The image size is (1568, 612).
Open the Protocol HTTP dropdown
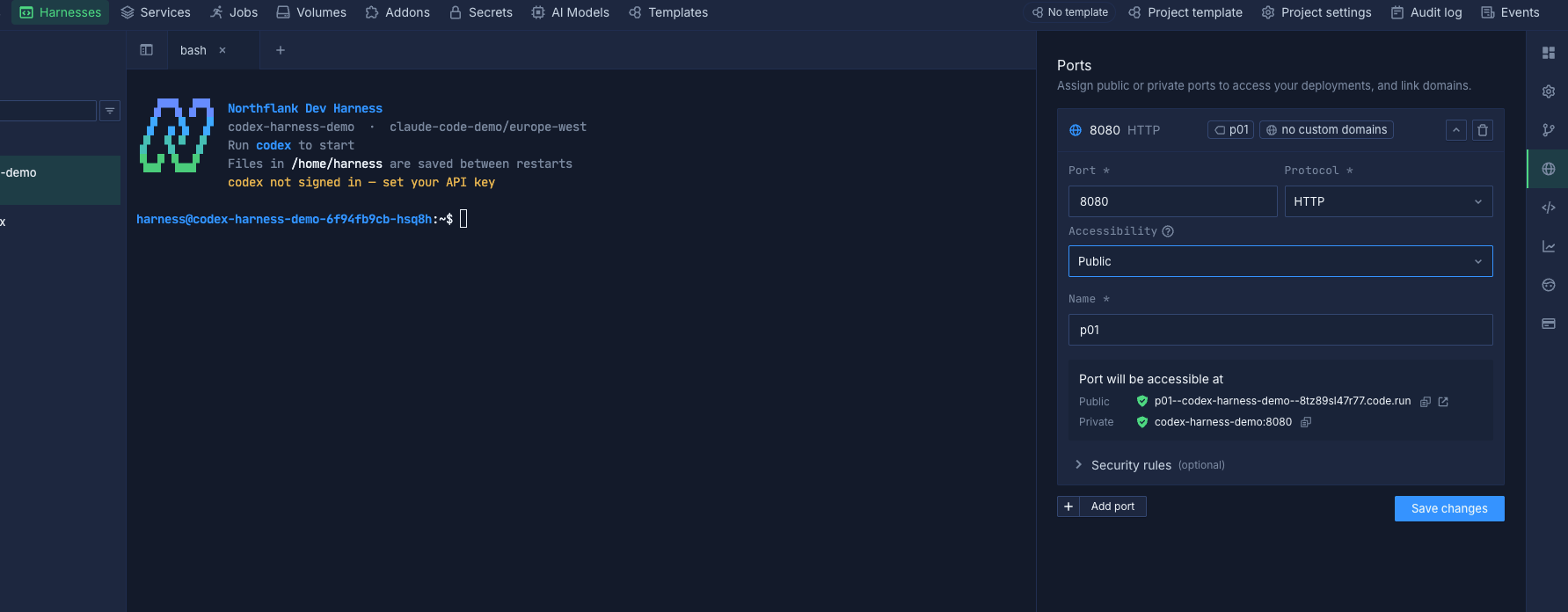[1389, 201]
